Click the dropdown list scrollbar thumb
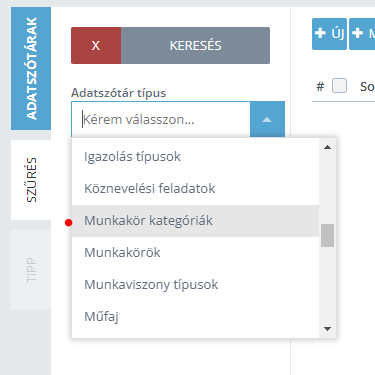 [x=327, y=235]
